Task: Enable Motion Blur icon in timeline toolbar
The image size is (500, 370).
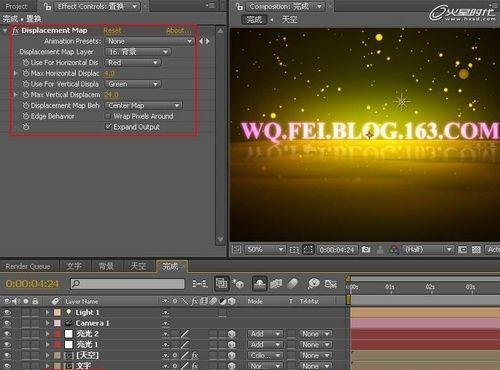Action: [x=292, y=284]
